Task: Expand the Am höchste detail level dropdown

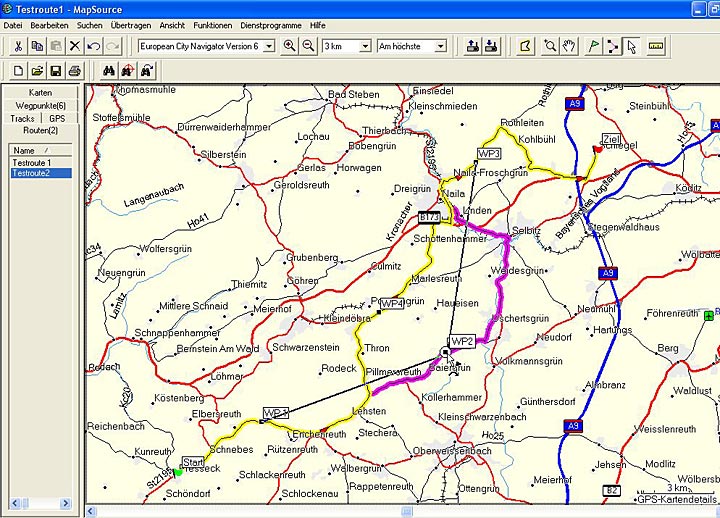Action: 439,46
